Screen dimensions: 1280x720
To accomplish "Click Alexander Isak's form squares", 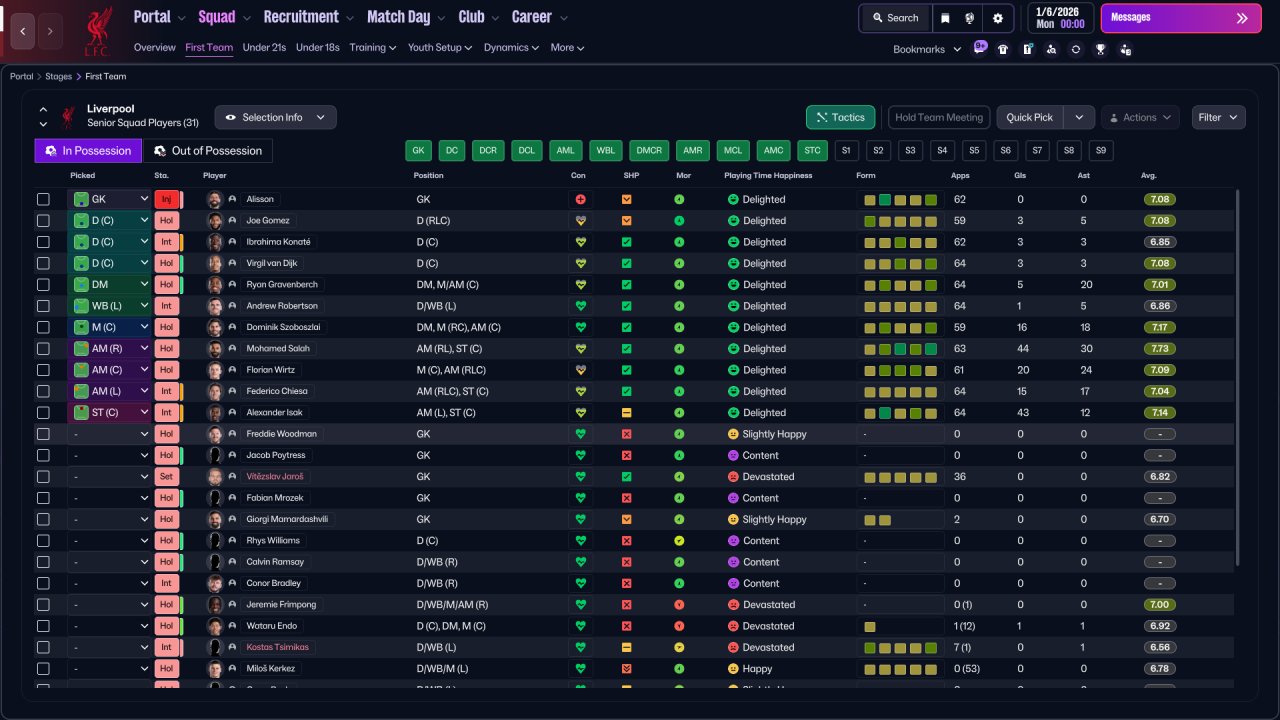I will pos(901,413).
